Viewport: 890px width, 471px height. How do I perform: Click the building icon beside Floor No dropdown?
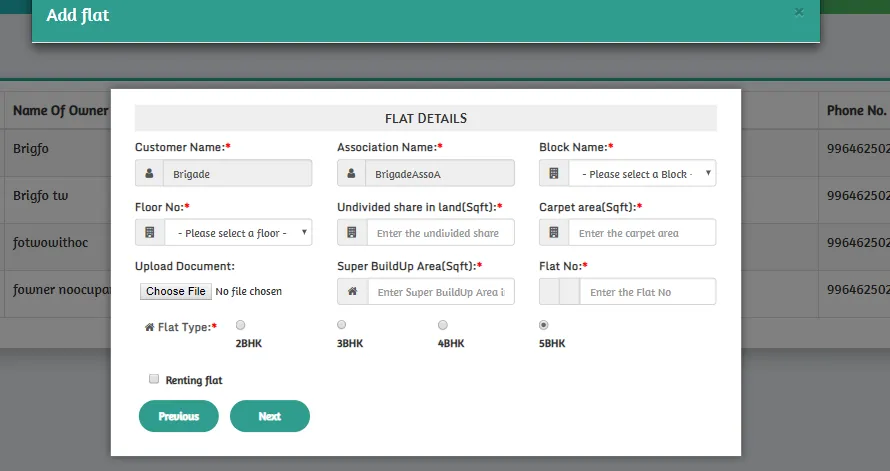click(x=150, y=233)
